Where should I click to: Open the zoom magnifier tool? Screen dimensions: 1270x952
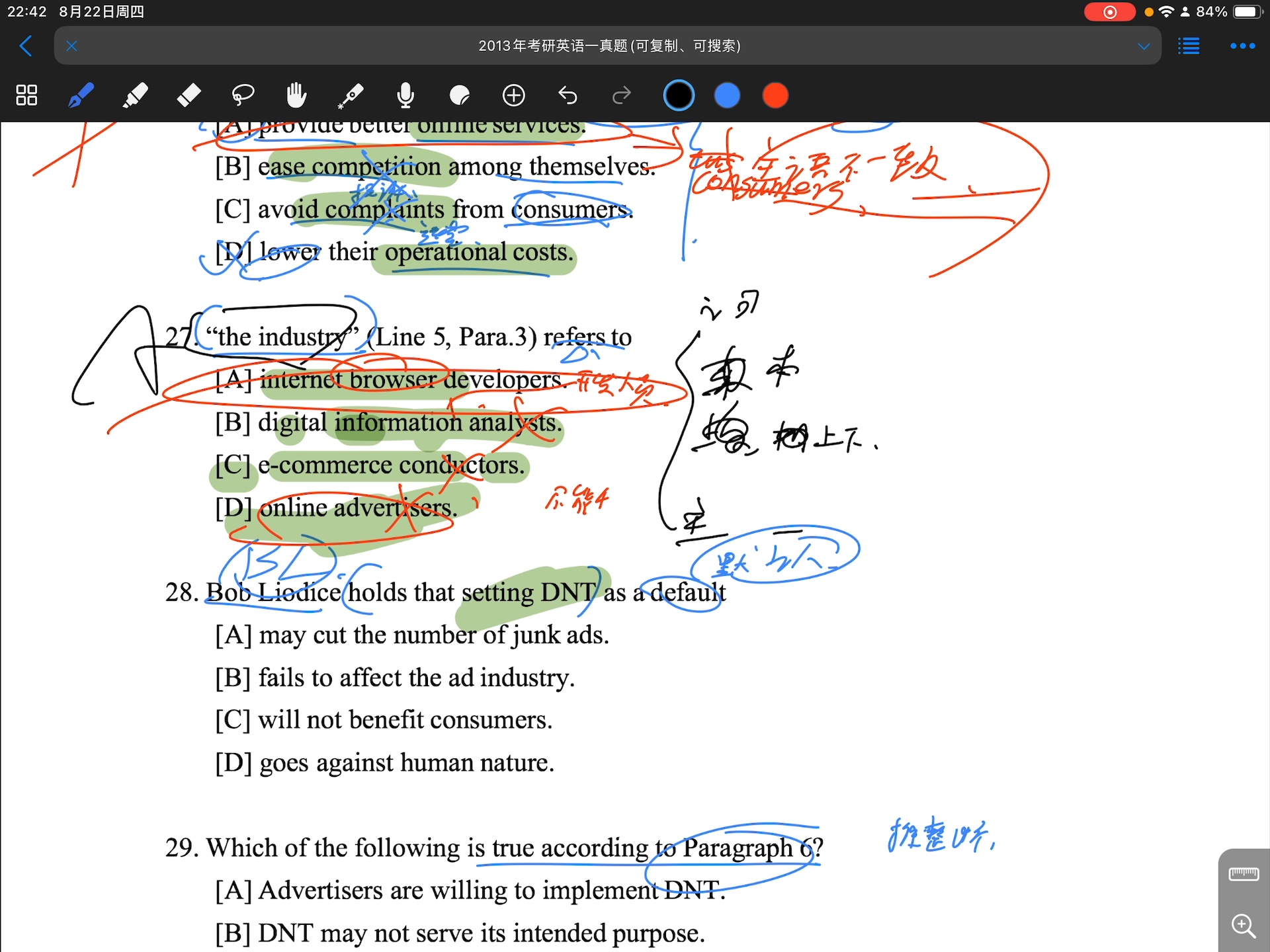[x=1244, y=926]
